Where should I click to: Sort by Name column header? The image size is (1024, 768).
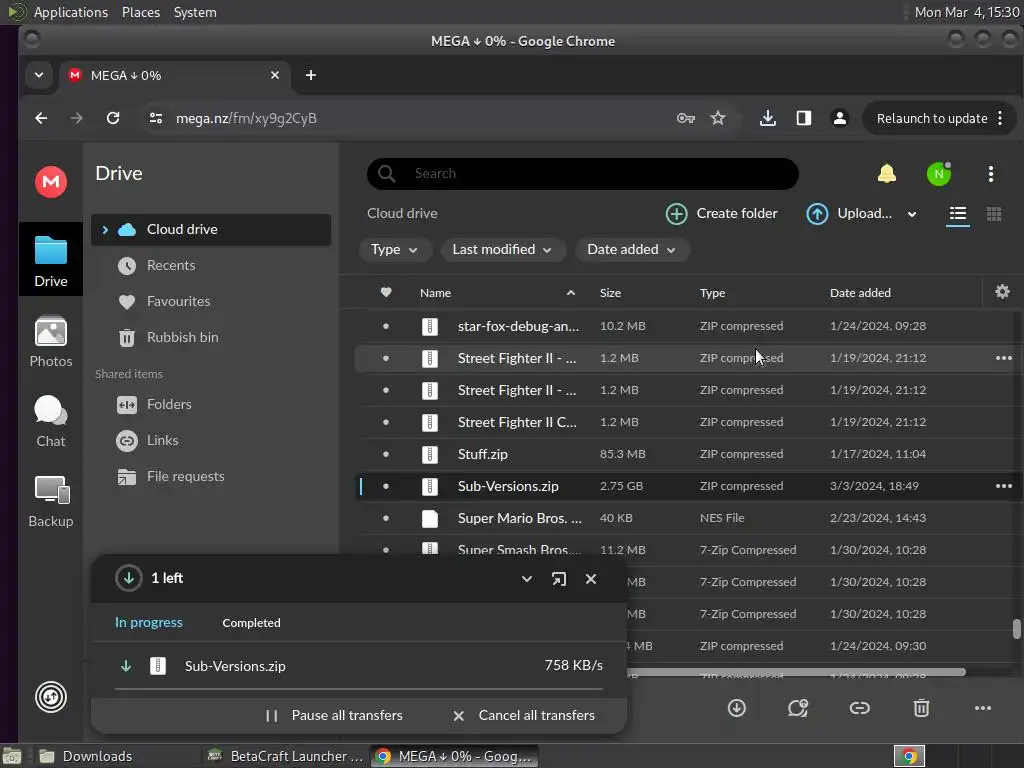[435, 293]
